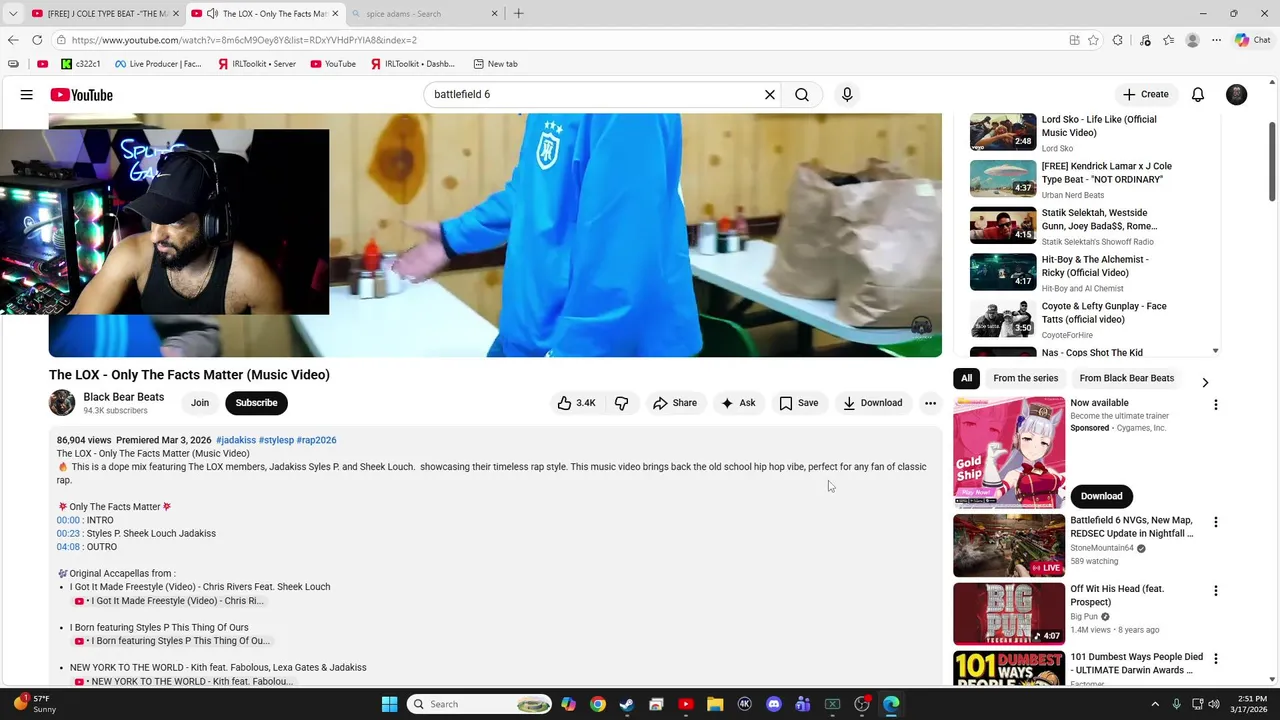Screen dimensions: 1280x720
Task: Open options for the sponsored Cygames ad
Action: (1216, 405)
